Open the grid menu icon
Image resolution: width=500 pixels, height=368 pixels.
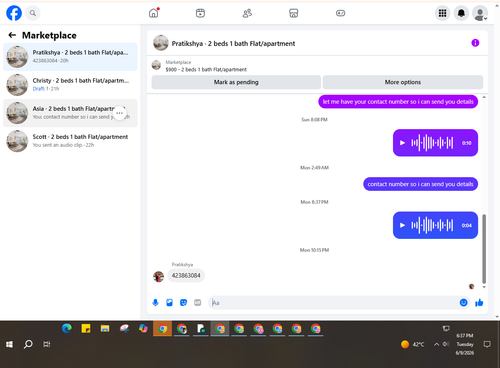click(x=442, y=13)
